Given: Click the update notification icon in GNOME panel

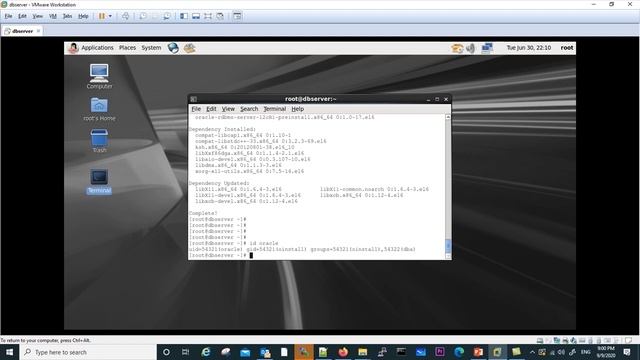Looking at the screenshot, I should (x=457, y=48).
